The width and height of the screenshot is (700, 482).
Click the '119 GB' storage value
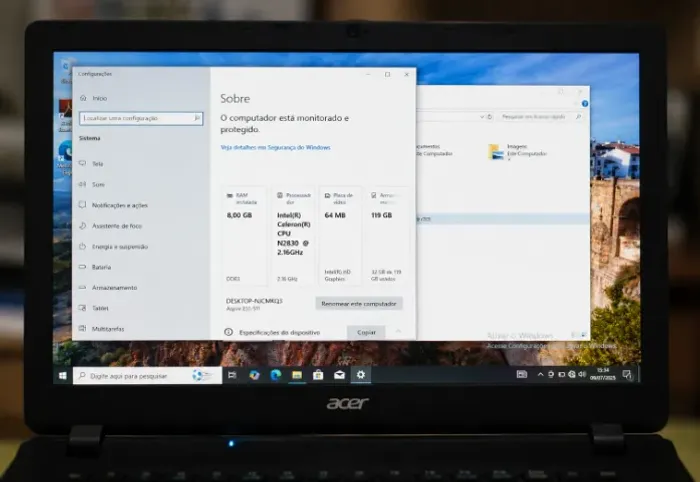tap(381, 215)
